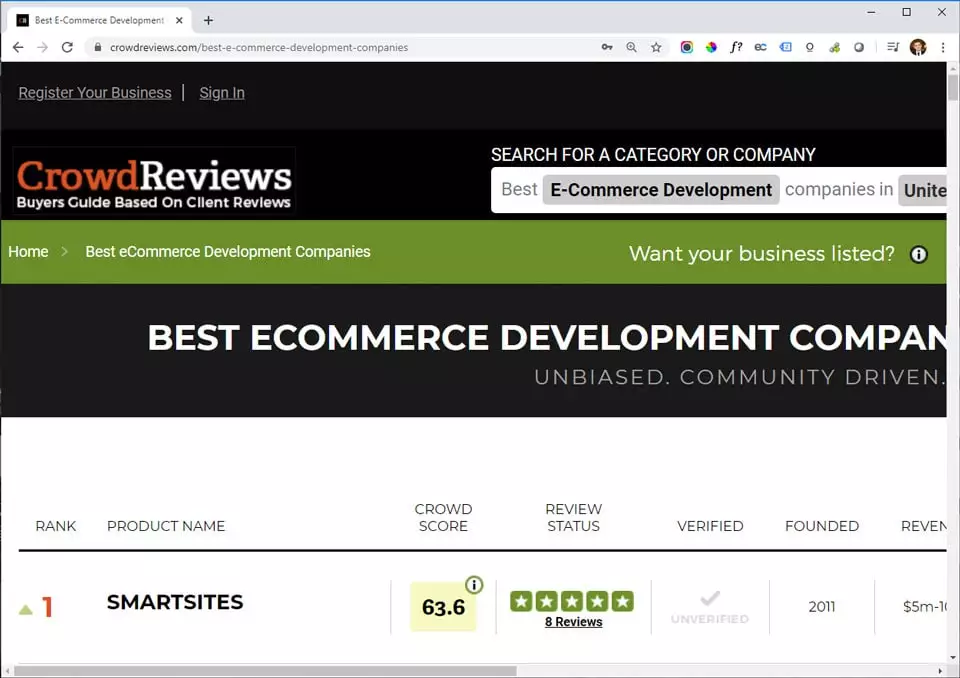Click rank number 1 in SmartSites row

pyautogui.click(x=47, y=607)
